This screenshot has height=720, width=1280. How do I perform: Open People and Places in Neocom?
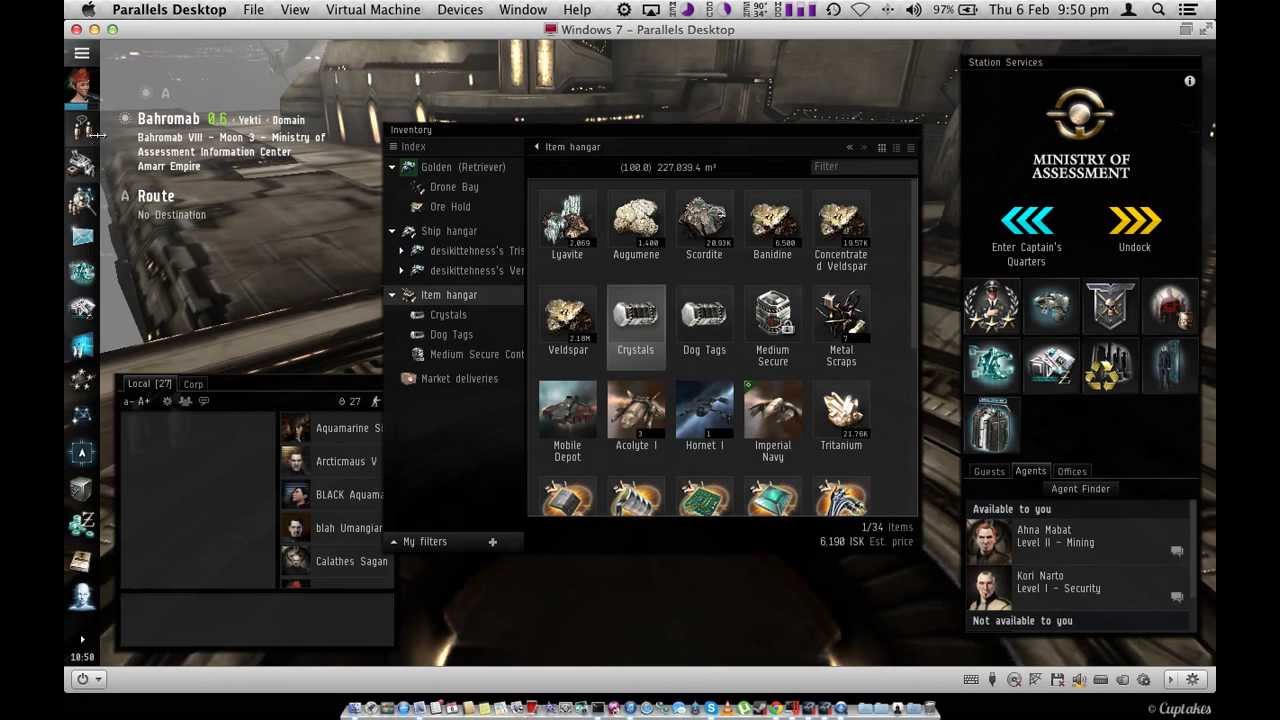pos(82,128)
